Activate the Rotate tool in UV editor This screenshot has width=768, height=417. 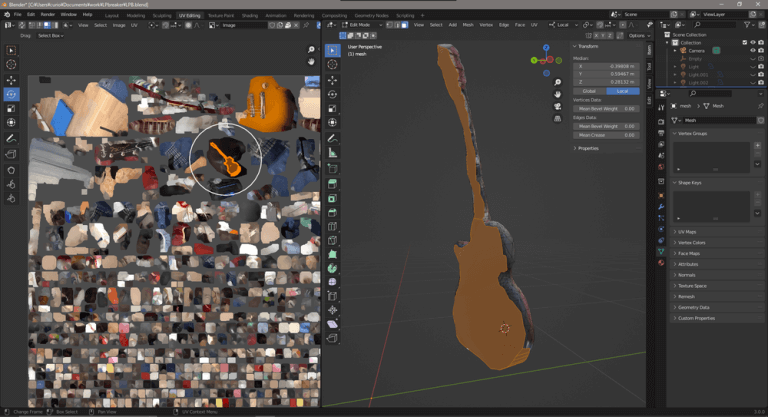11,94
